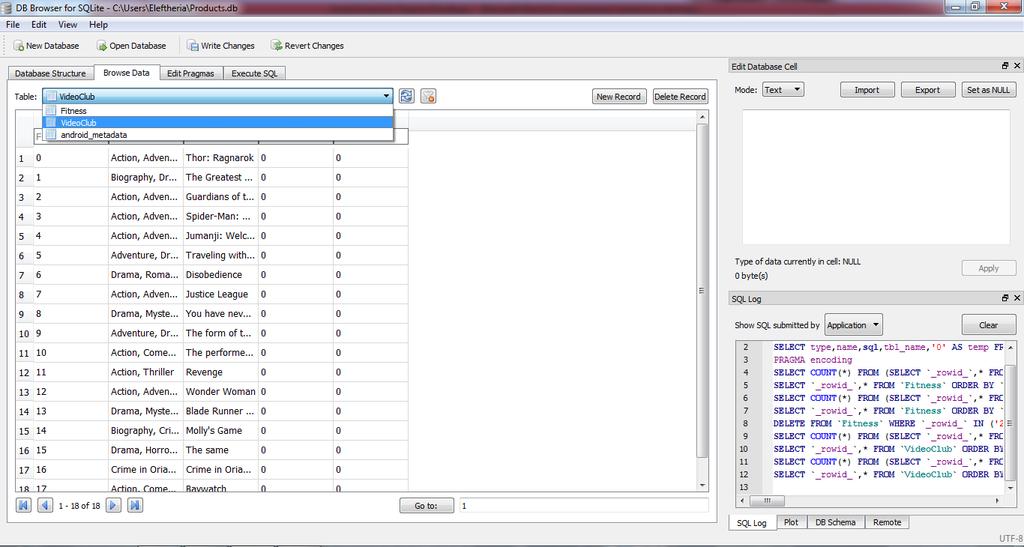Close the Edit Database Cell panel
Image resolution: width=1024 pixels, height=547 pixels.
coord(1017,66)
